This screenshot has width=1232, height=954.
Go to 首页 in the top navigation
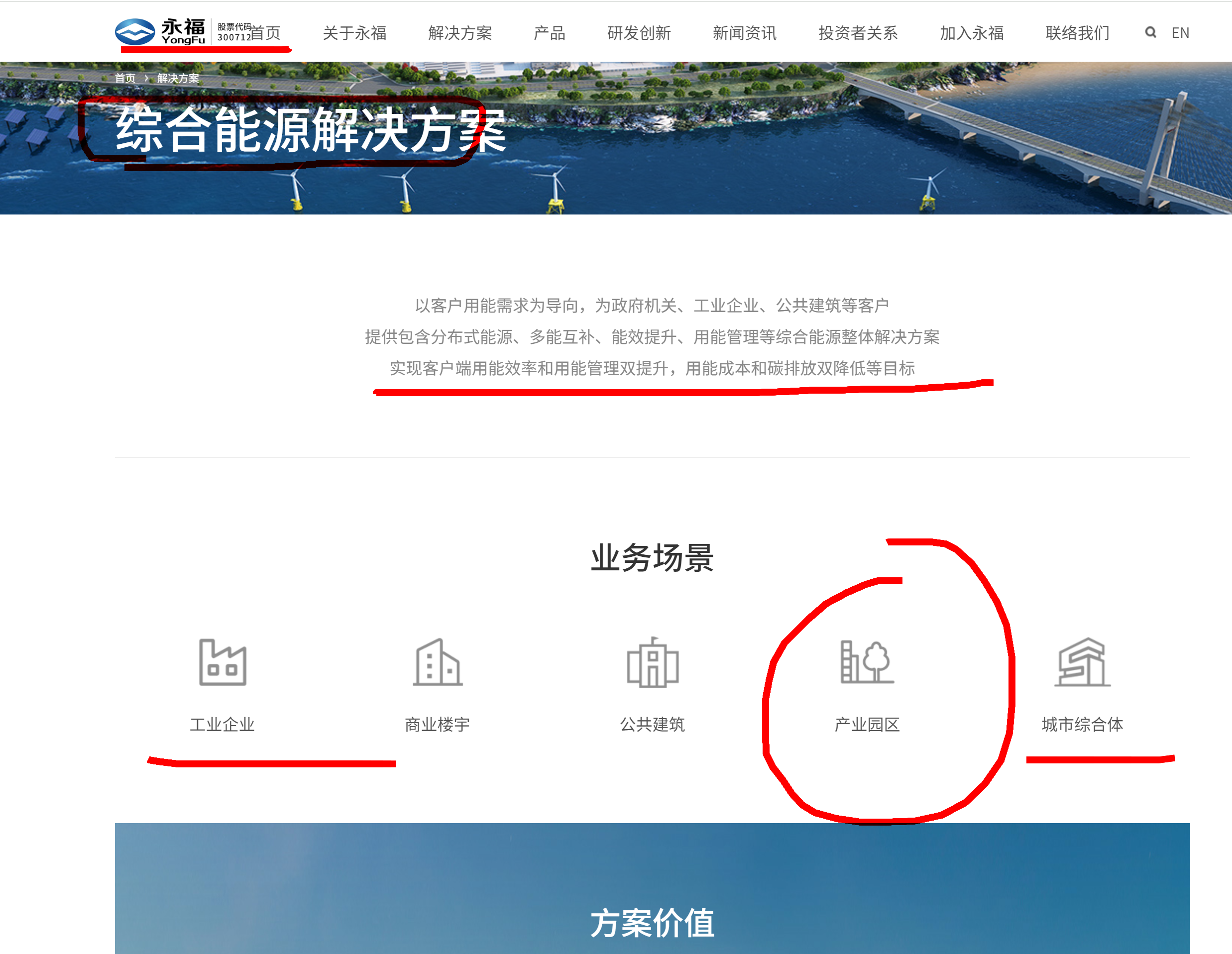(265, 33)
